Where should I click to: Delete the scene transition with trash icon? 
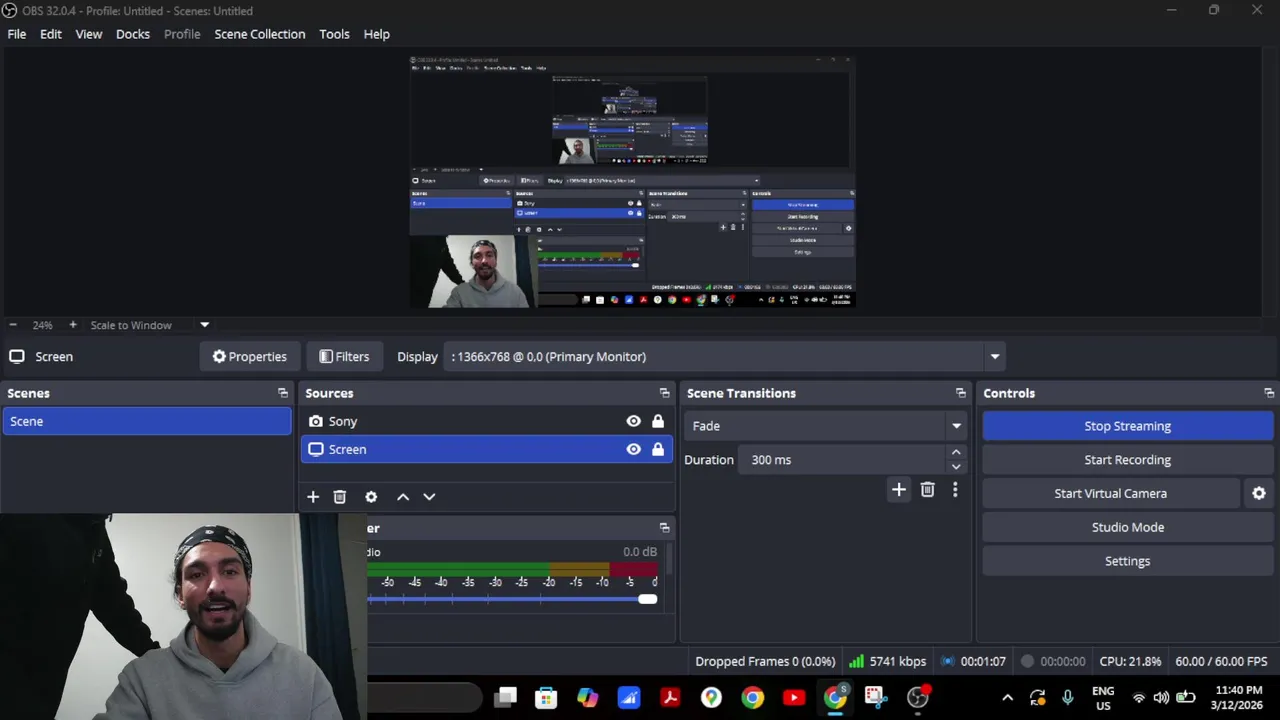pyautogui.click(x=927, y=489)
